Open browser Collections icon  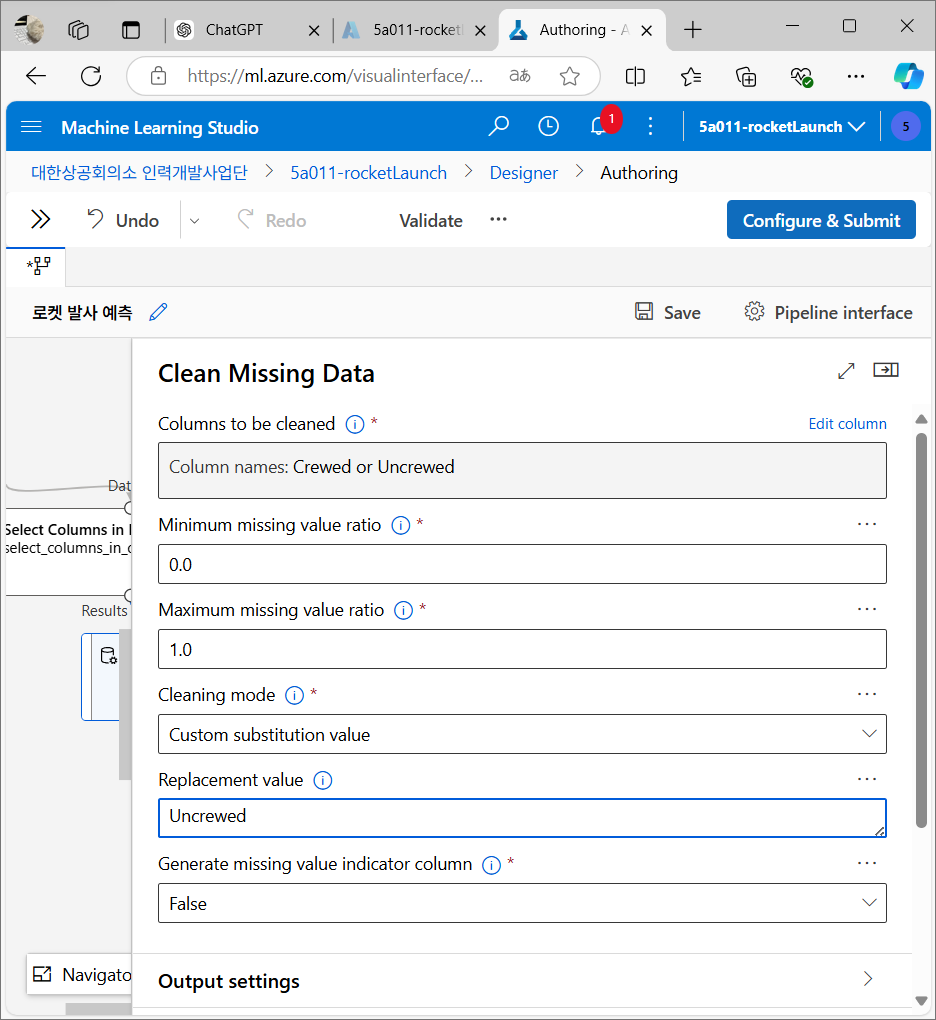pos(746,77)
